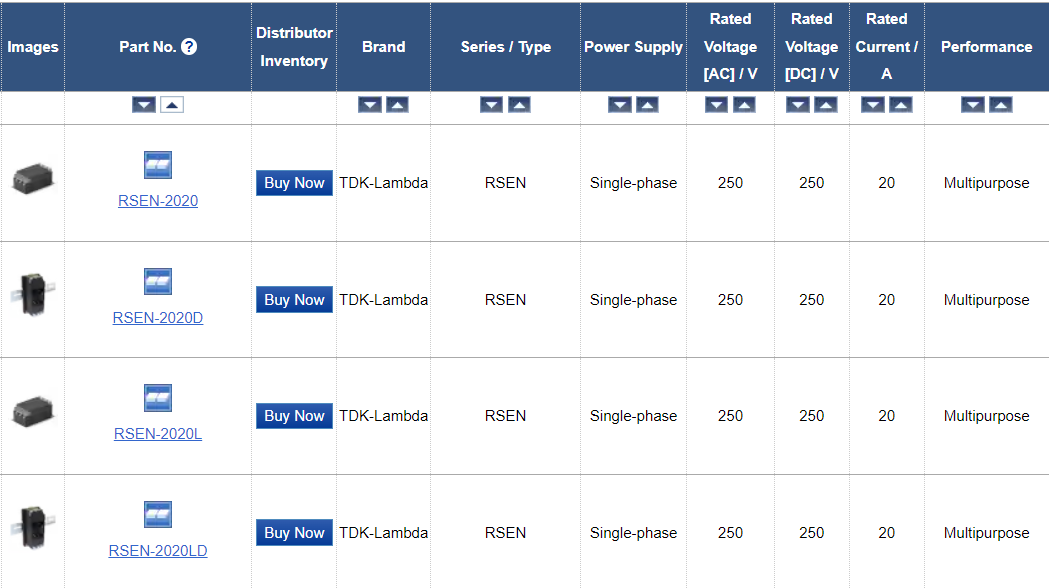Sort Part No. column ascending
Viewport: 1049px width, 588px height.
click(x=172, y=105)
